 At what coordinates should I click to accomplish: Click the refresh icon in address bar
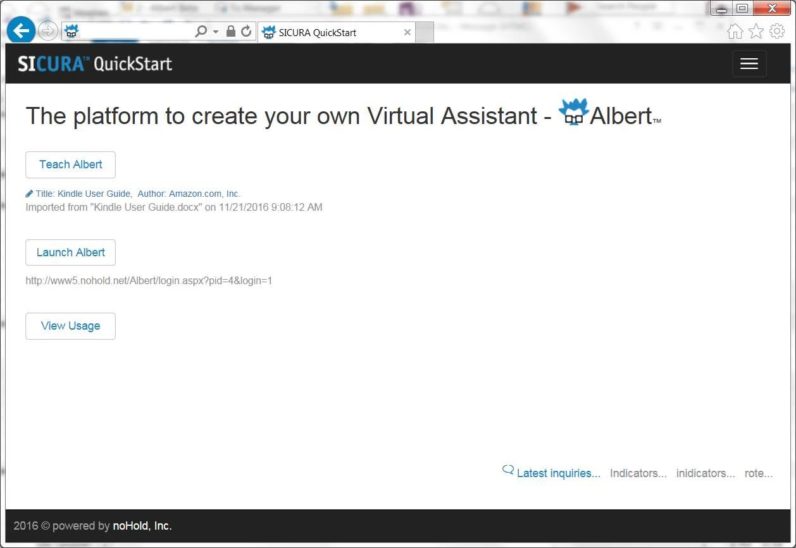pyautogui.click(x=246, y=32)
